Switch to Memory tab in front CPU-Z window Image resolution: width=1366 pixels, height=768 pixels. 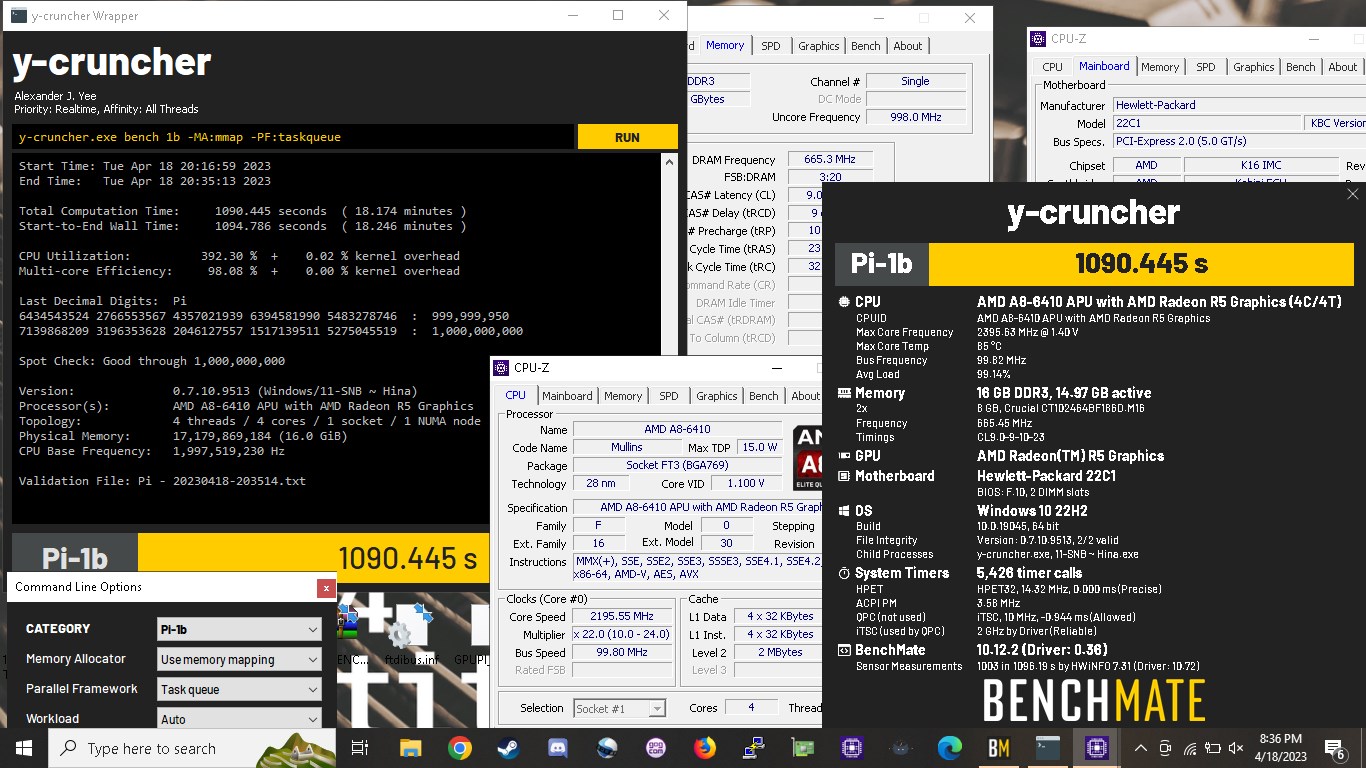(x=623, y=396)
